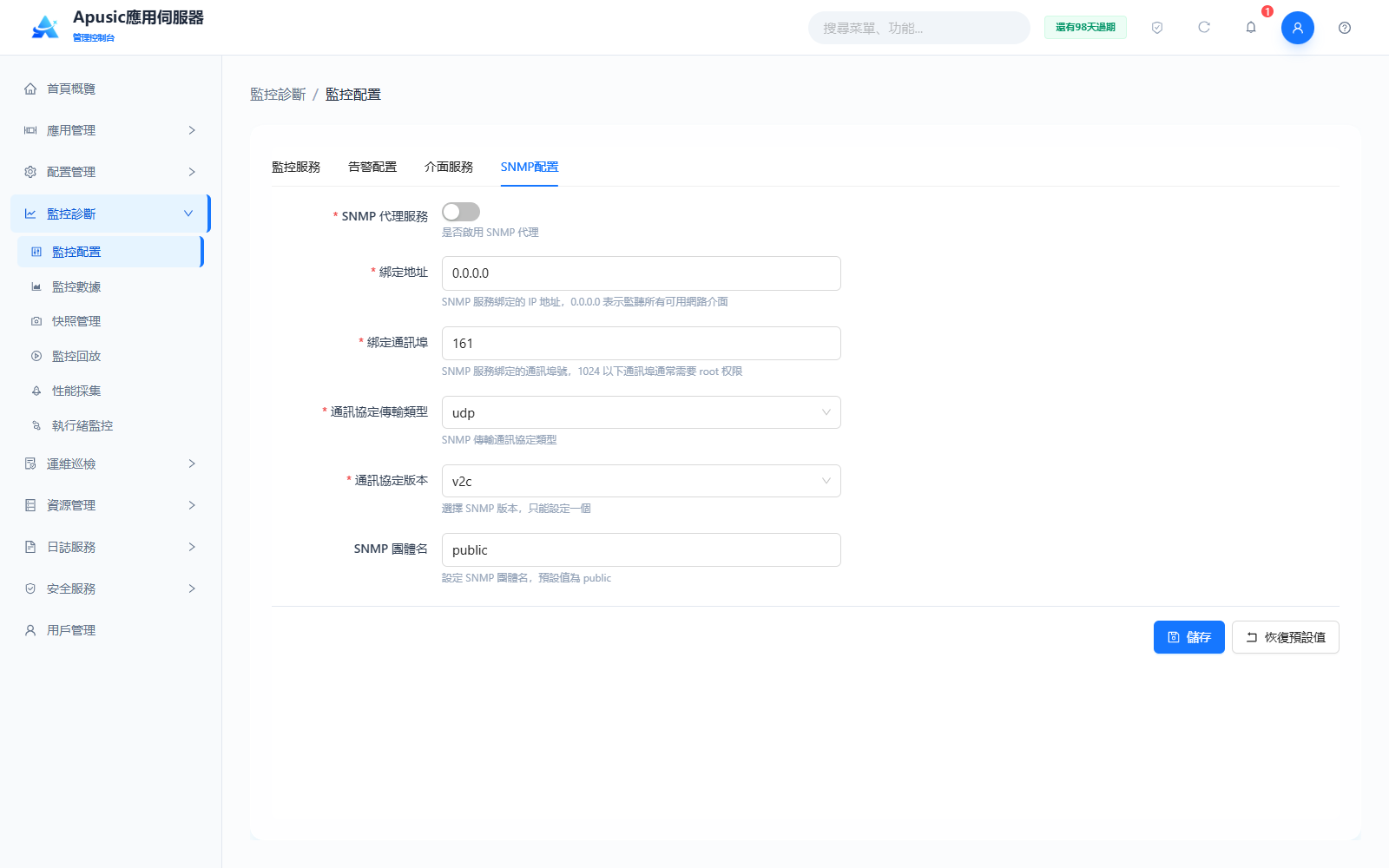Click the SNMP 團體名 input field
The height and width of the screenshot is (868, 1389).
[641, 550]
